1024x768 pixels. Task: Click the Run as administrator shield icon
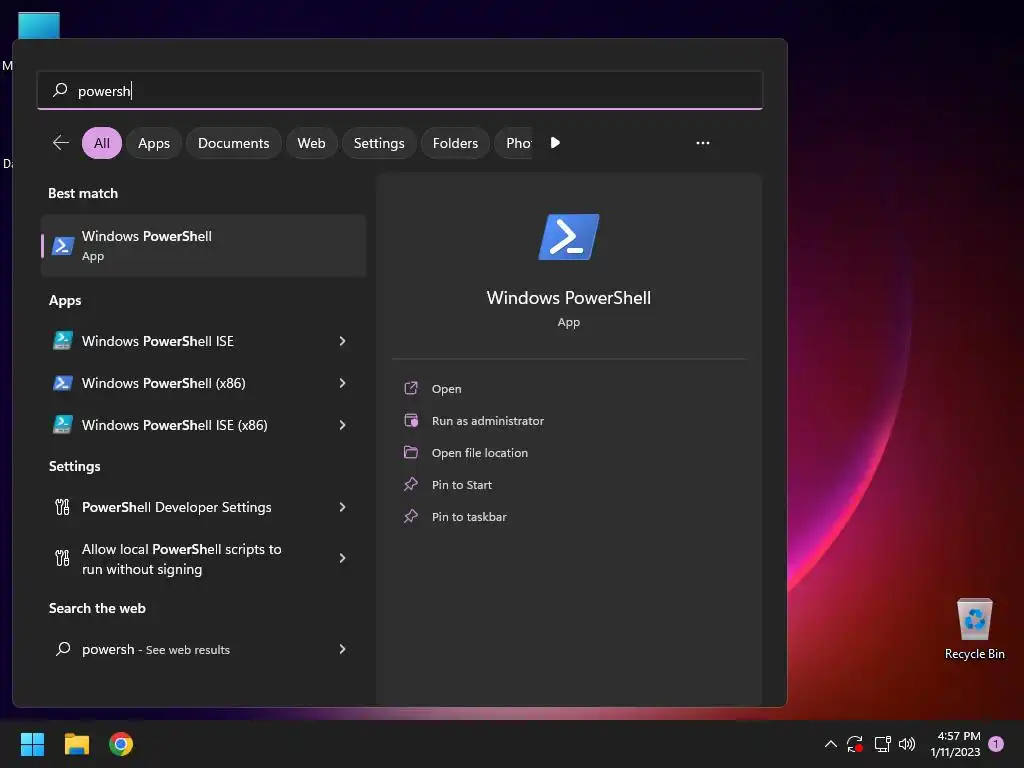coord(411,420)
